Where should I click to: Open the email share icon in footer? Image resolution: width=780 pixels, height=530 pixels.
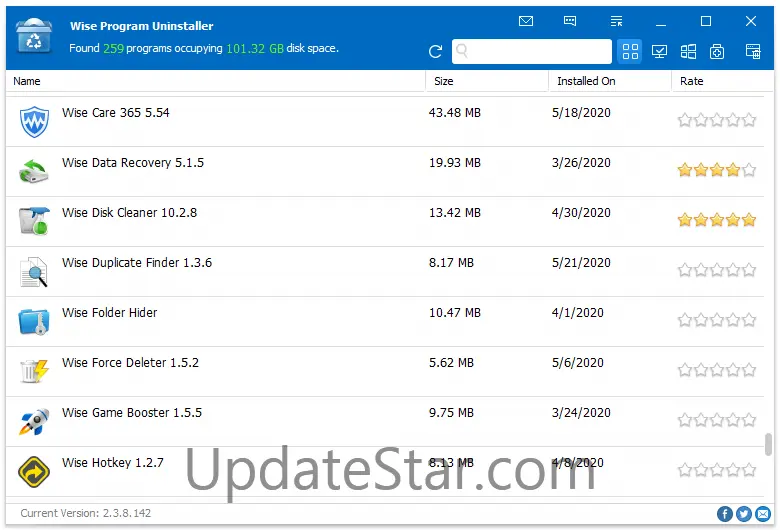click(x=763, y=514)
